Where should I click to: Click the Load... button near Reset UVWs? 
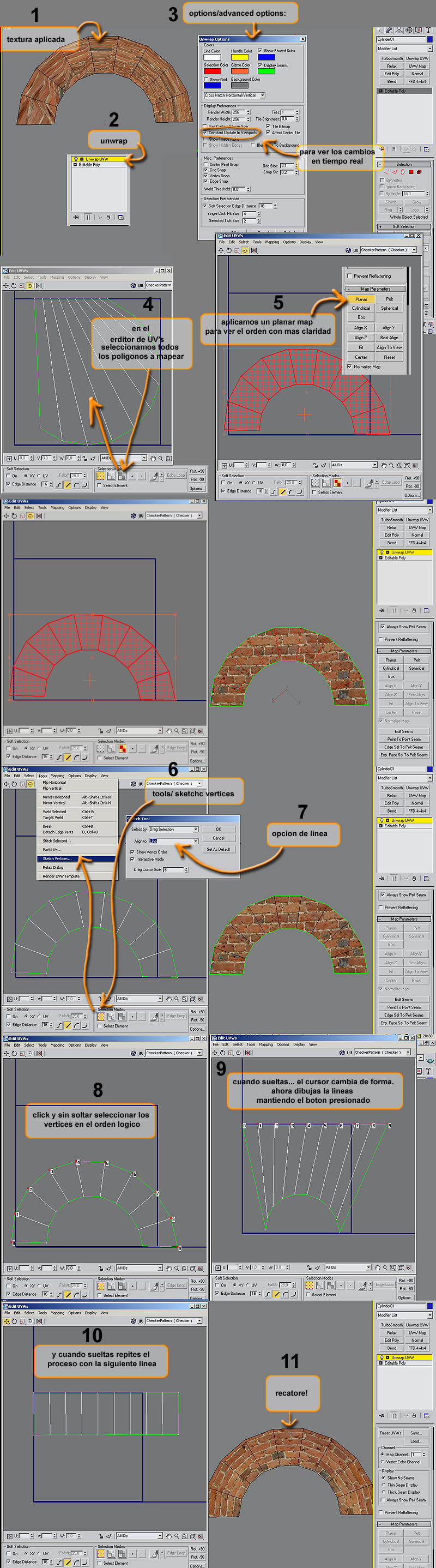[416, 1441]
